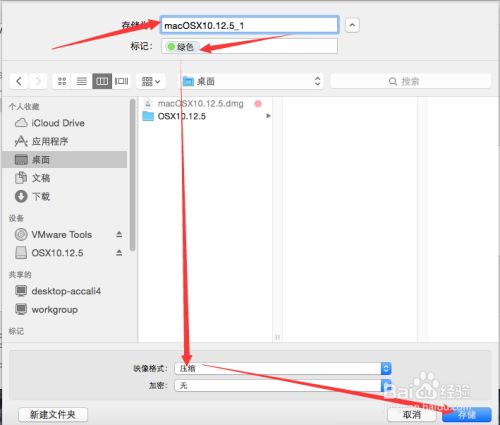
Task: Eject the VMware Tools volume
Action: point(119,234)
